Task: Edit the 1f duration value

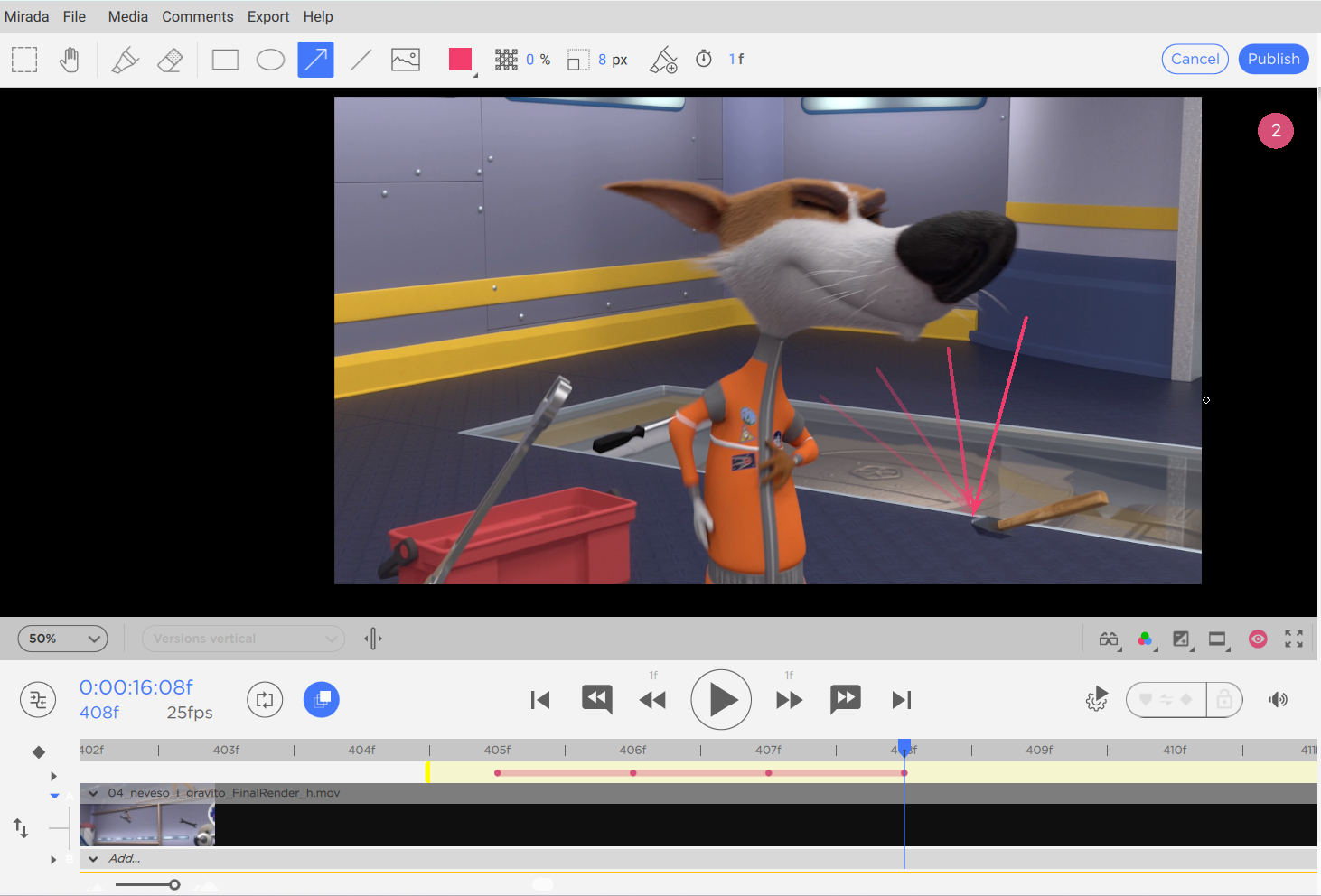Action: click(x=736, y=59)
